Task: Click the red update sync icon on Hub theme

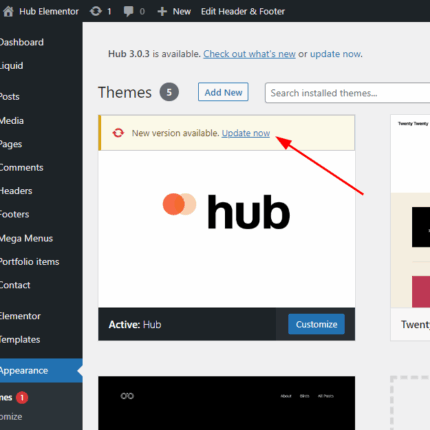Action: [x=118, y=133]
